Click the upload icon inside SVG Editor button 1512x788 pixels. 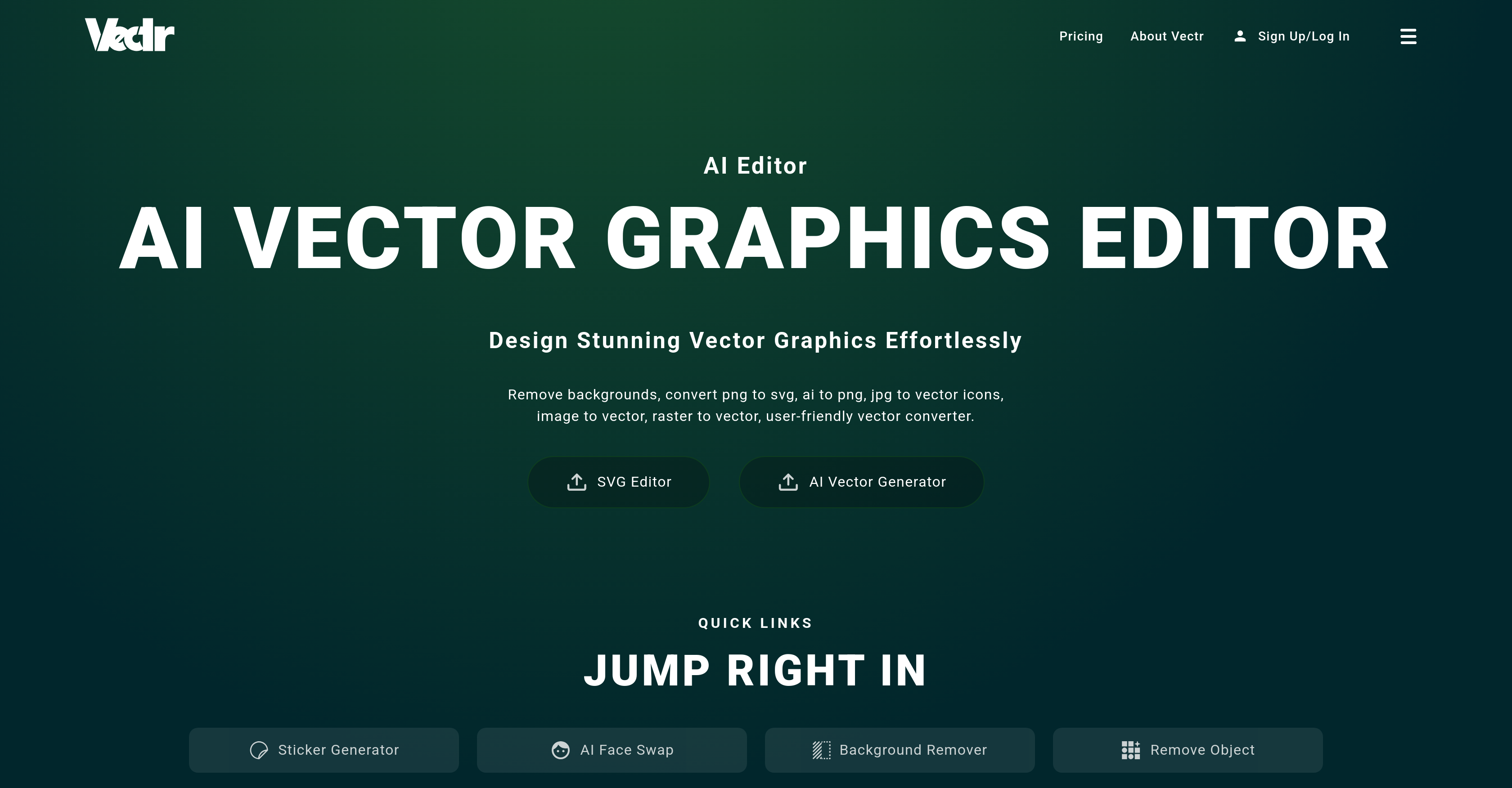577,482
